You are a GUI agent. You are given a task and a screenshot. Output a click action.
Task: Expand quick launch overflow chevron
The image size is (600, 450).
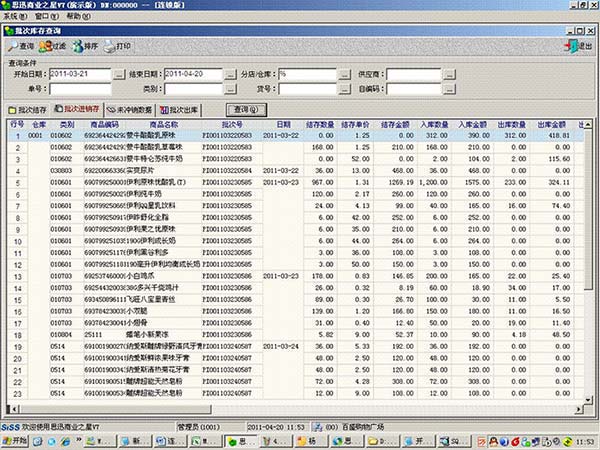point(79,440)
